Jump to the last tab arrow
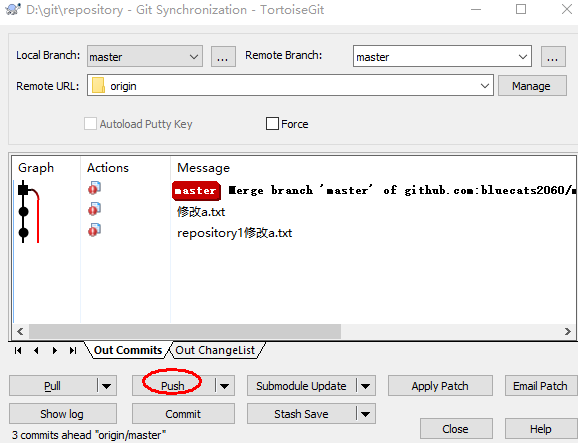 point(73,350)
